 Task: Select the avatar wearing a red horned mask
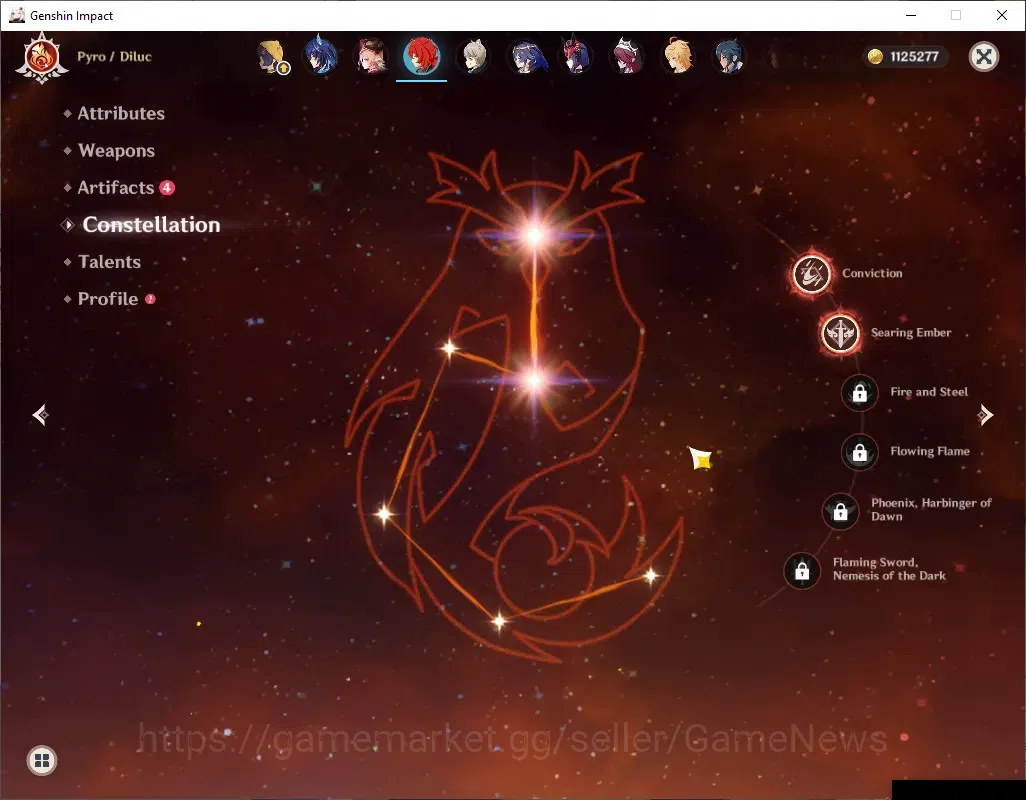576,56
